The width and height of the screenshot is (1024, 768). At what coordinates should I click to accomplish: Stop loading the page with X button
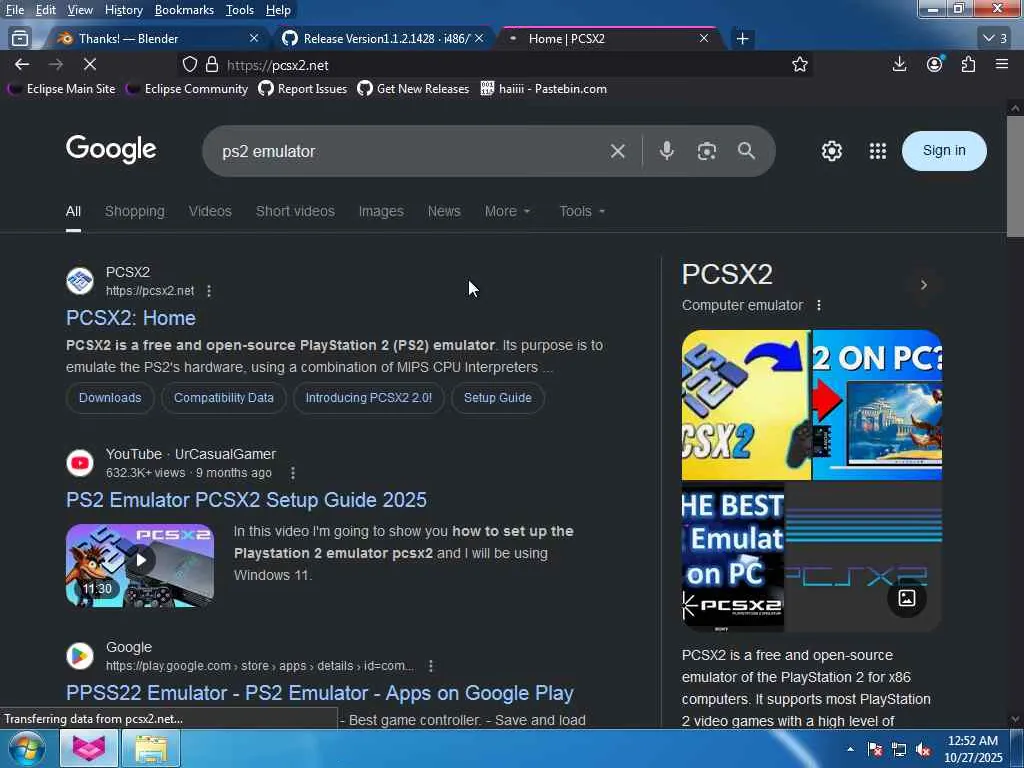89,64
